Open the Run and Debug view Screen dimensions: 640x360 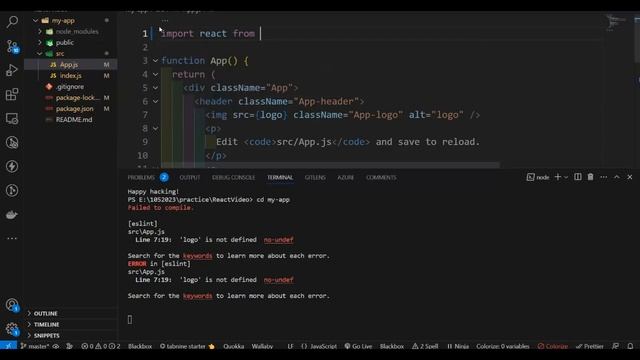[x=12, y=70]
